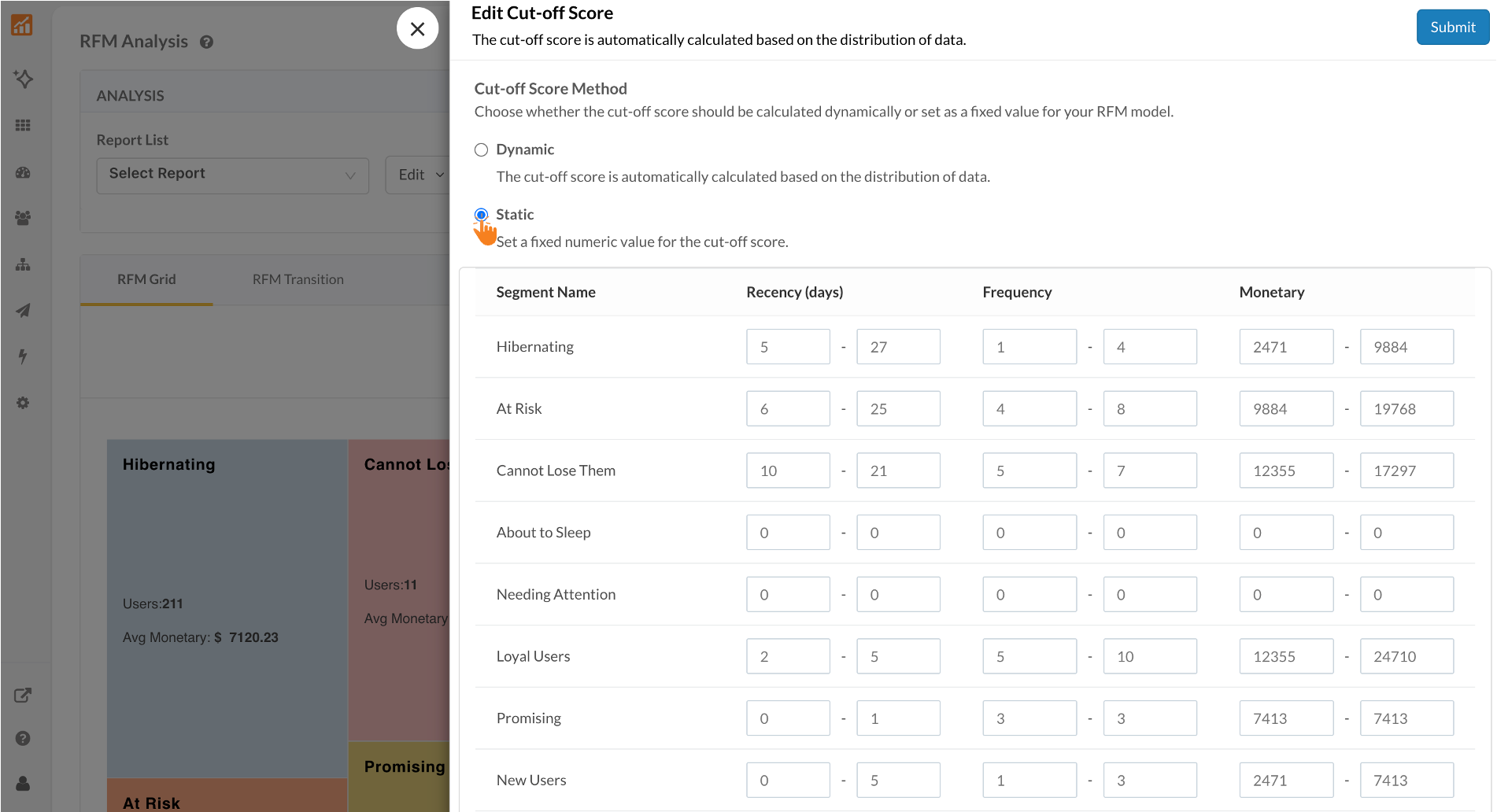
Task: Switch to the RFM Transition tab
Action: pyautogui.click(x=298, y=279)
